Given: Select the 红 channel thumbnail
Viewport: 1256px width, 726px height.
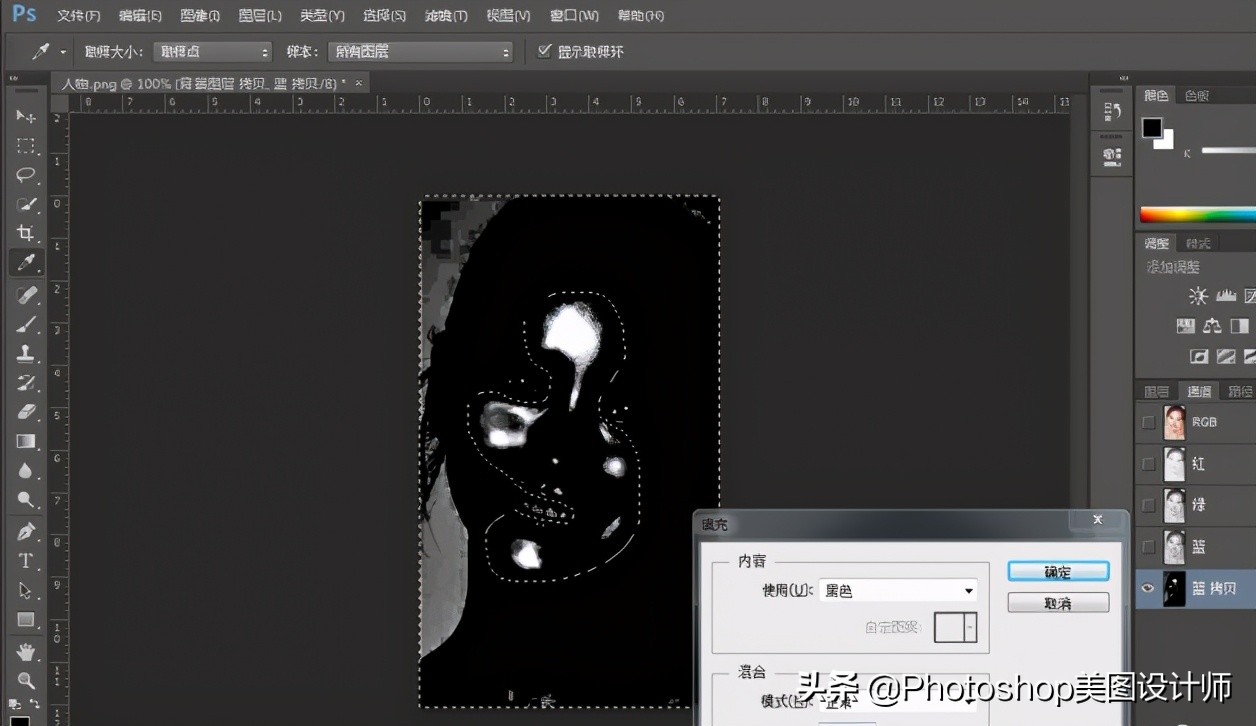Looking at the screenshot, I should pyautogui.click(x=1175, y=463).
